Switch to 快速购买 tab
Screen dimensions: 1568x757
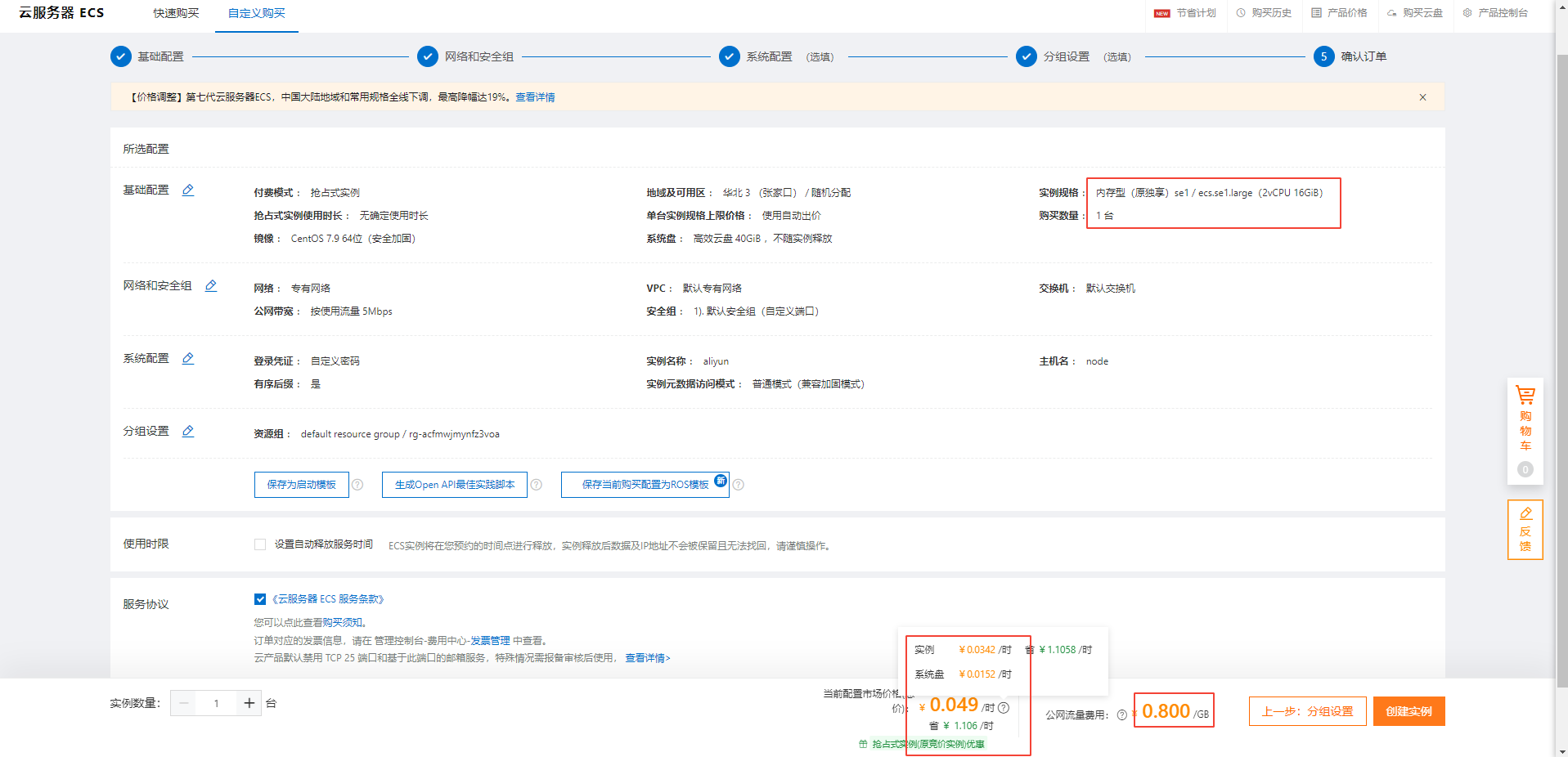[x=176, y=13]
